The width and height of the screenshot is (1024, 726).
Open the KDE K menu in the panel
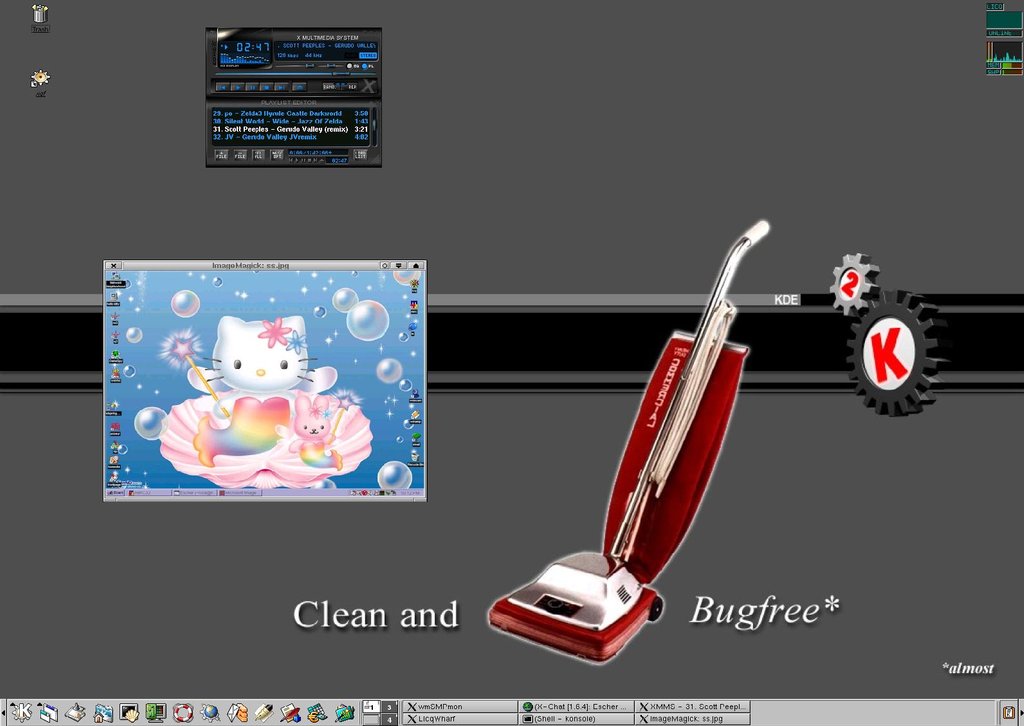pyautogui.click(x=21, y=712)
